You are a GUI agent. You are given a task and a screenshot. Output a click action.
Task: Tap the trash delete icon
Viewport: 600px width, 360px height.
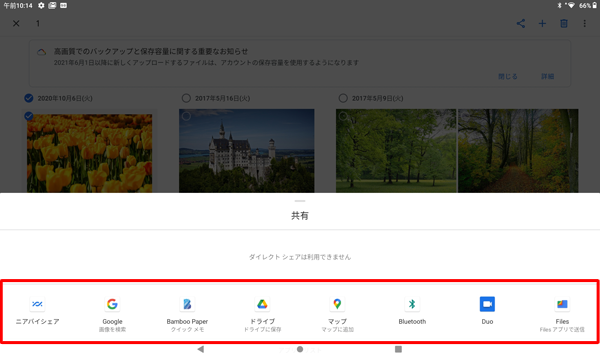564,23
